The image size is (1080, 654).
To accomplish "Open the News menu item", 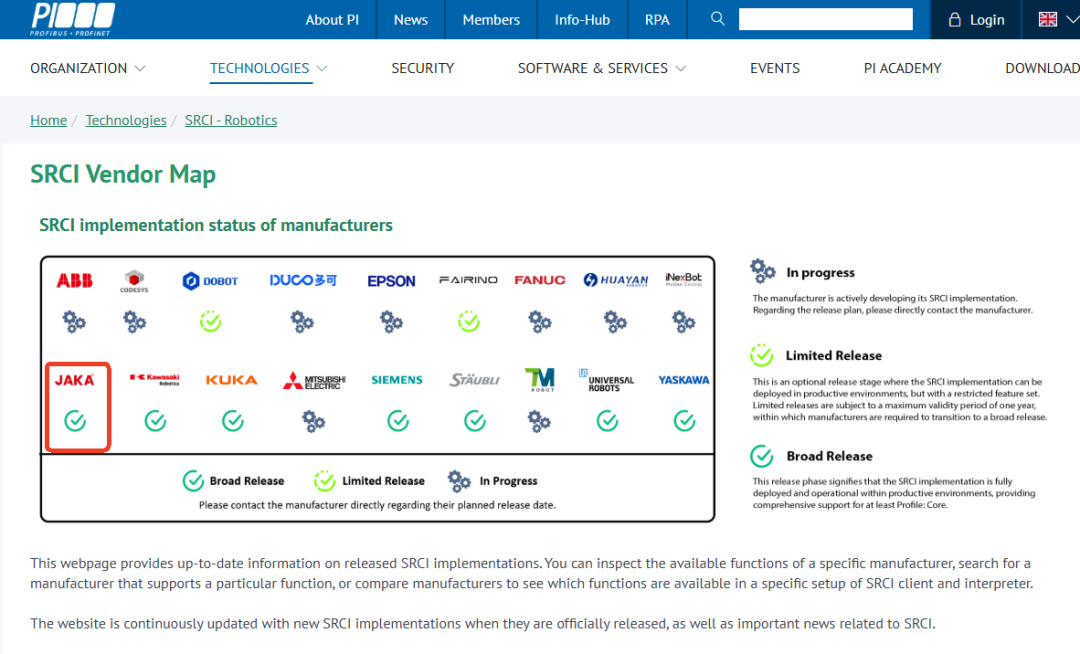I will 411,20.
